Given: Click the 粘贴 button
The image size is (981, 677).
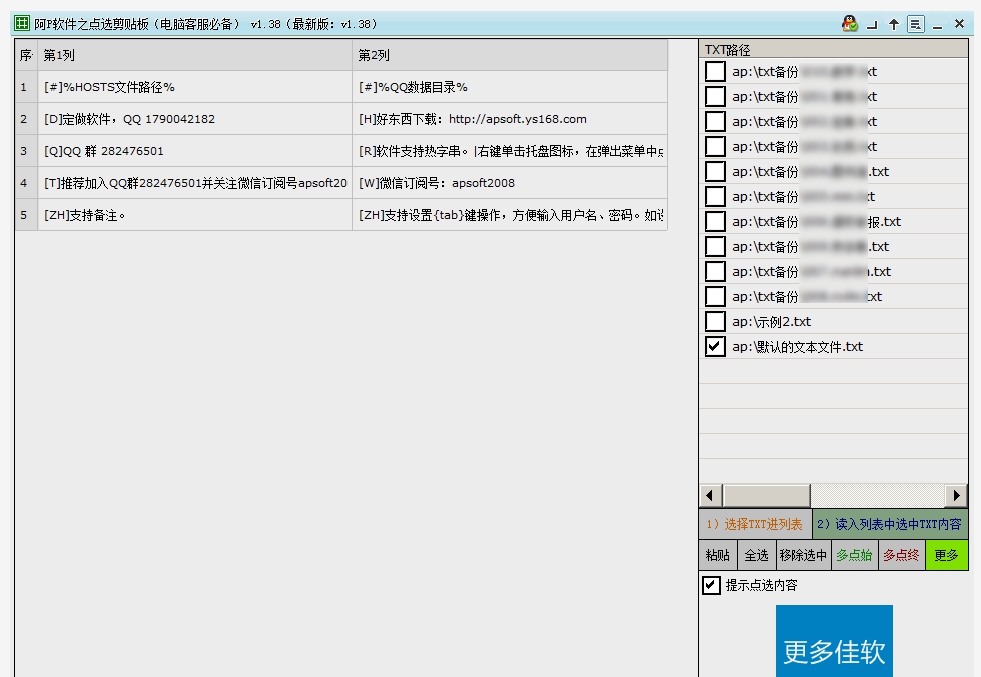Looking at the screenshot, I should (718, 555).
